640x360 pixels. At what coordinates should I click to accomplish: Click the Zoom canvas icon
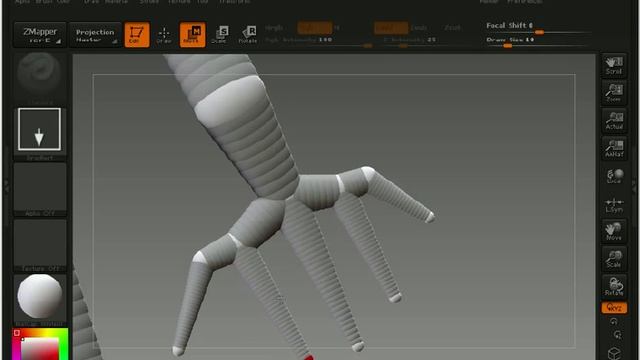[x=614, y=93]
